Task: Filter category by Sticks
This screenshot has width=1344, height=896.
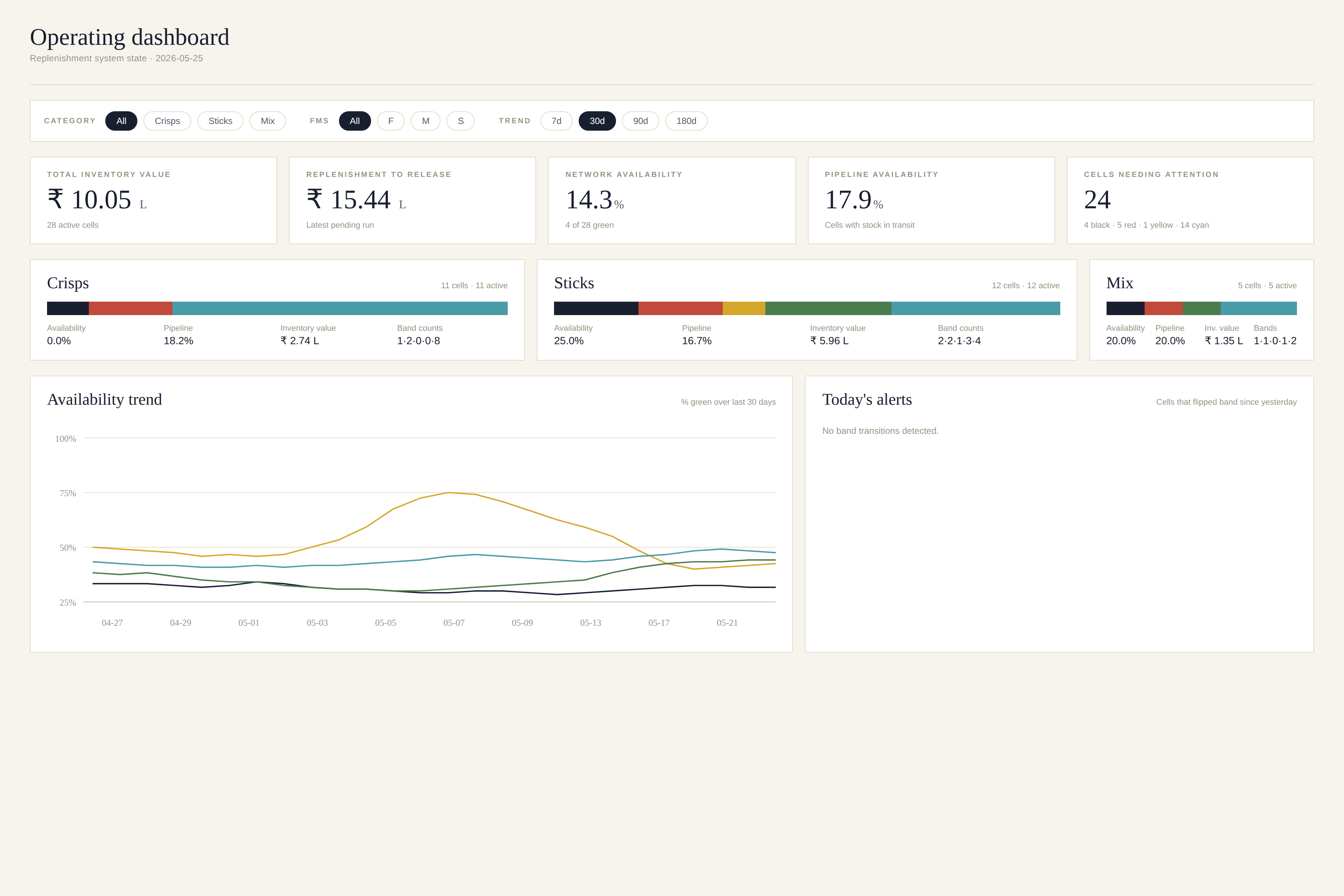Action: [220, 121]
